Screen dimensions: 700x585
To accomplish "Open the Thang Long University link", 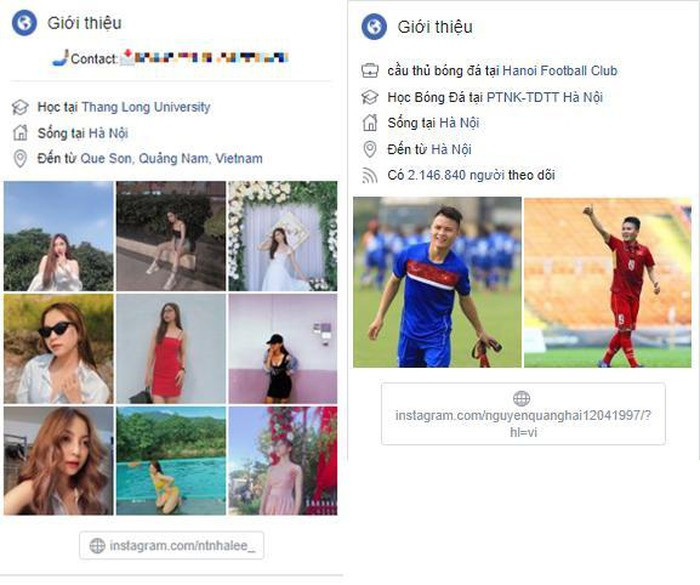I will coord(146,107).
